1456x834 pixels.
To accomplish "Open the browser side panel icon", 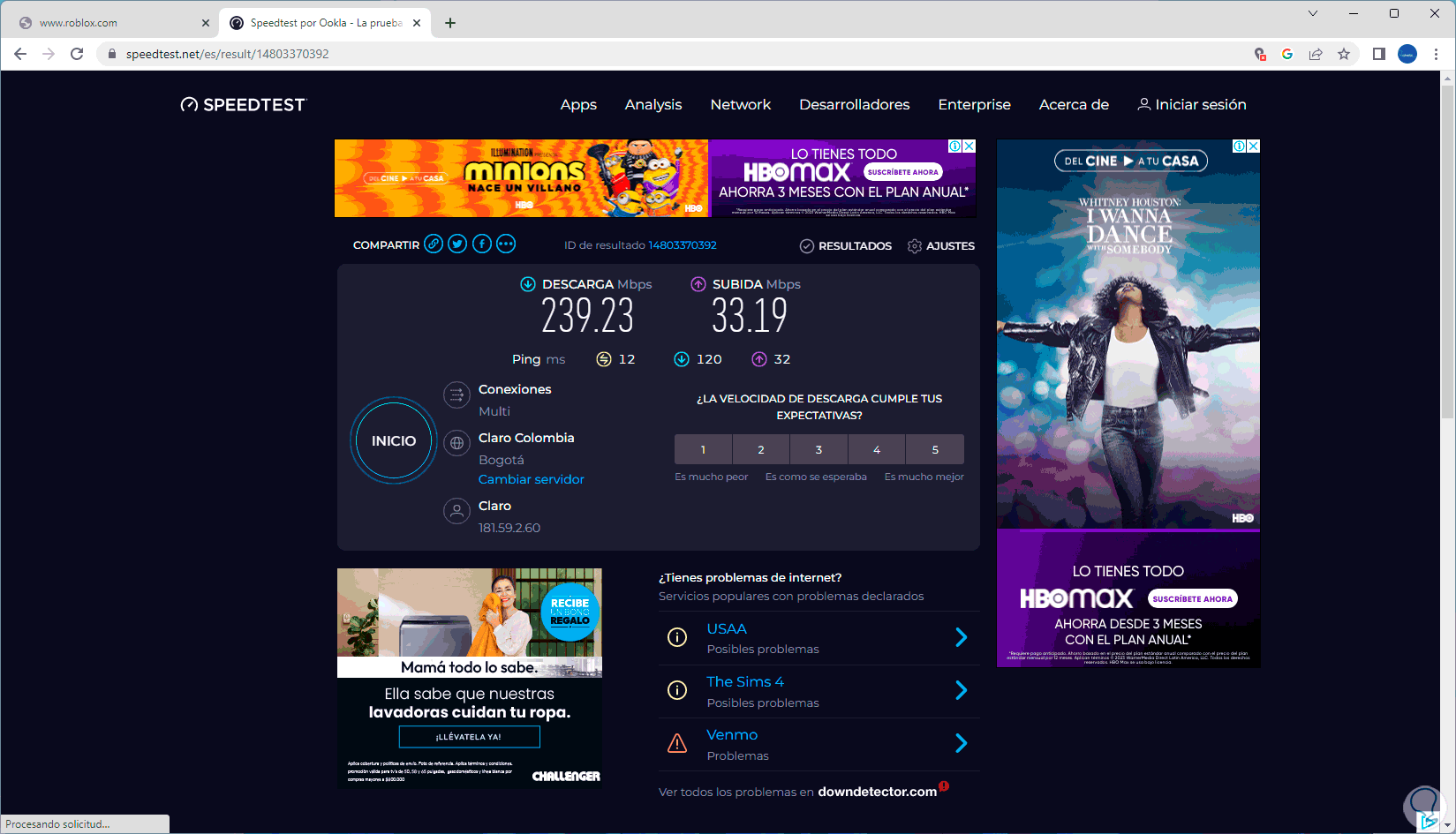I will pos(1378,54).
